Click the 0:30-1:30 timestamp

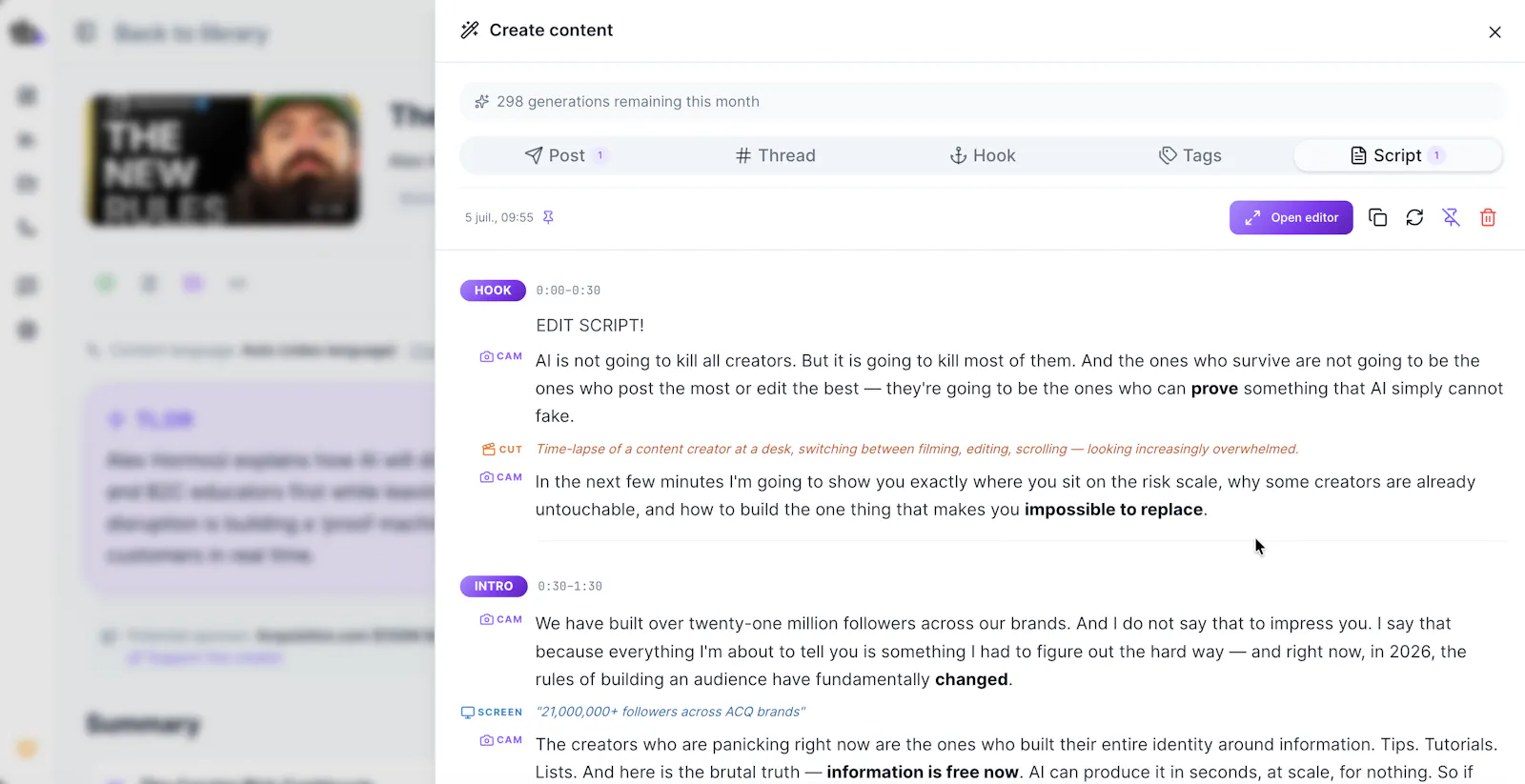(570, 586)
